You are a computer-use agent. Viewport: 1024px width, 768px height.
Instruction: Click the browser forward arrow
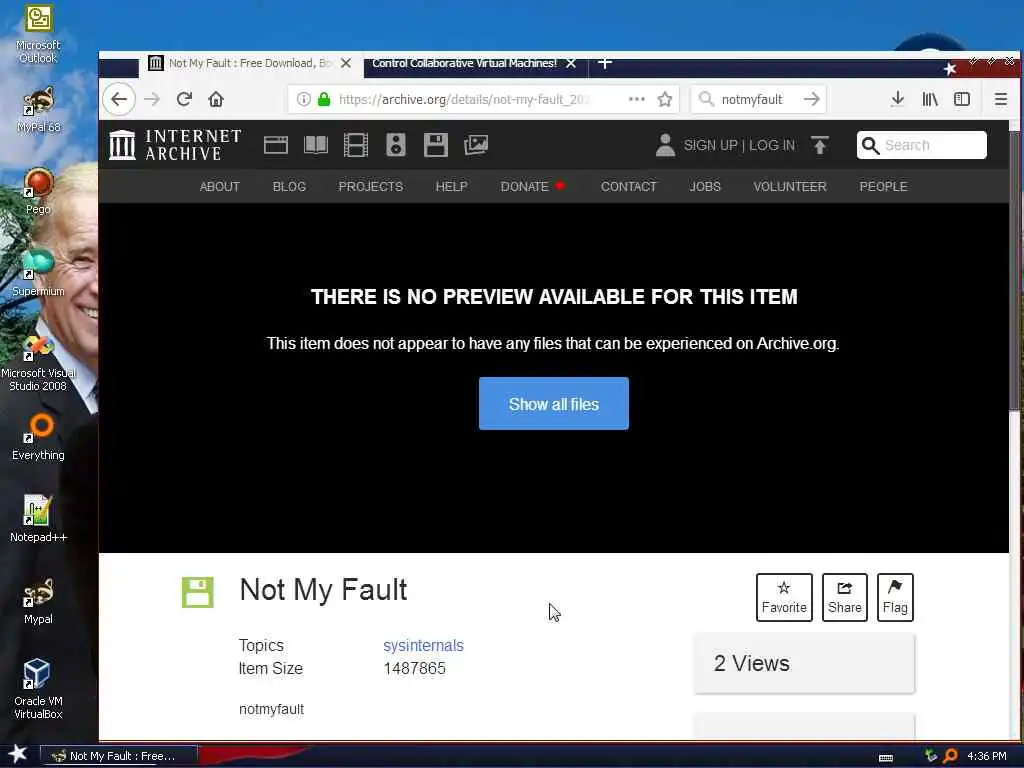pos(152,99)
